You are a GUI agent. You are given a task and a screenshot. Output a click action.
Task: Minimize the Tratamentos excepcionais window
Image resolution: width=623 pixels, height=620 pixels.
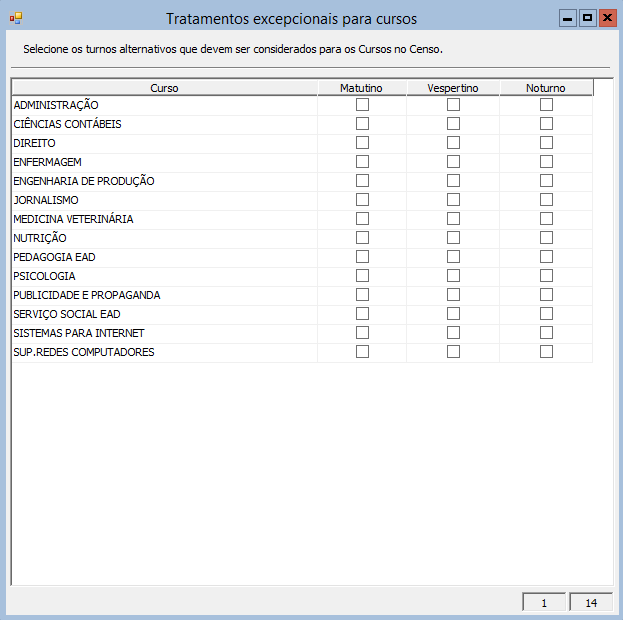[568, 18]
